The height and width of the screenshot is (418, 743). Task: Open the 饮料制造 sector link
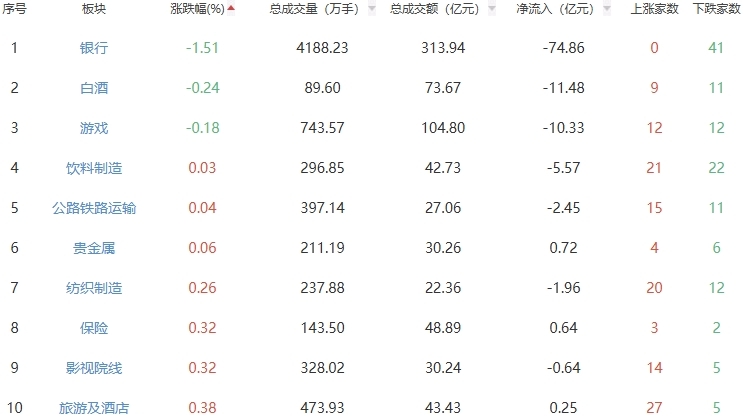click(x=94, y=168)
